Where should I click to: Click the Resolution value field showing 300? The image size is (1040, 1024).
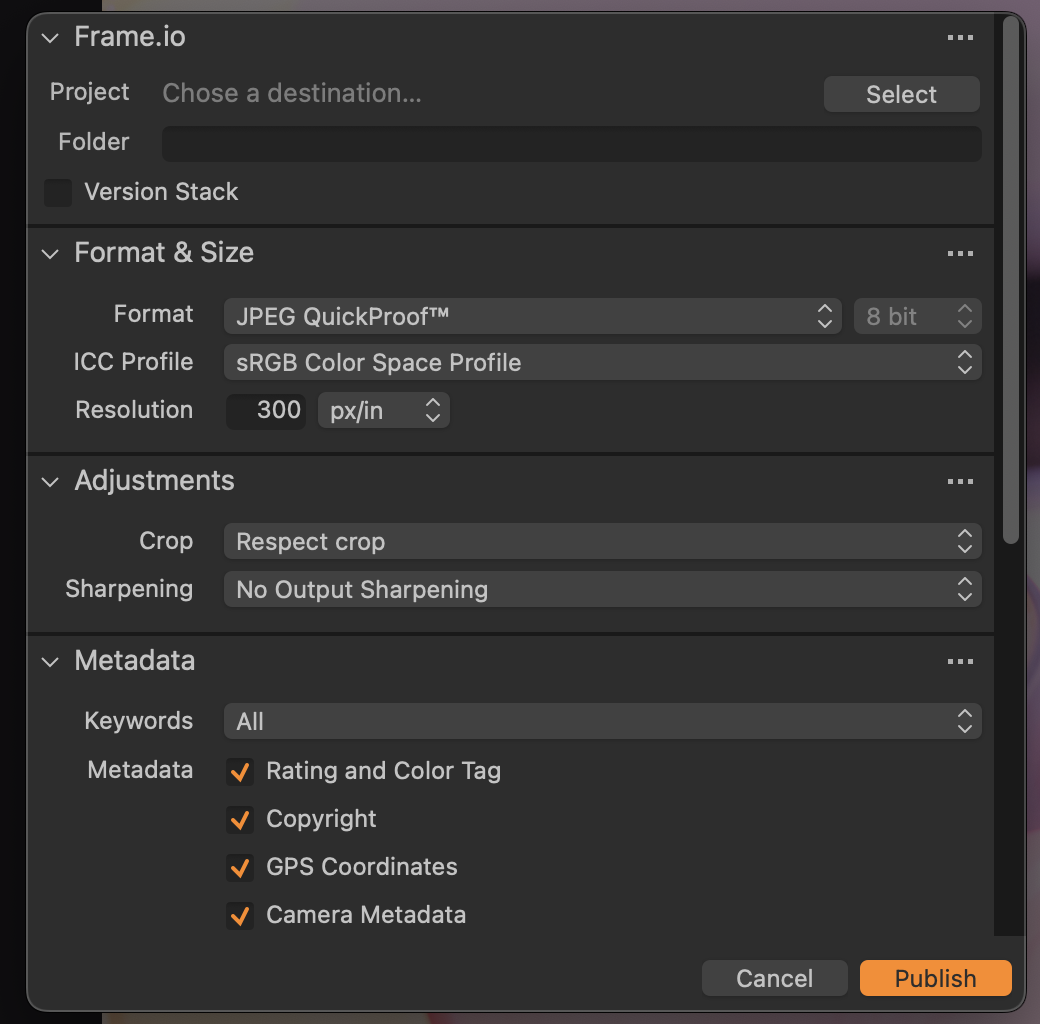pos(266,411)
